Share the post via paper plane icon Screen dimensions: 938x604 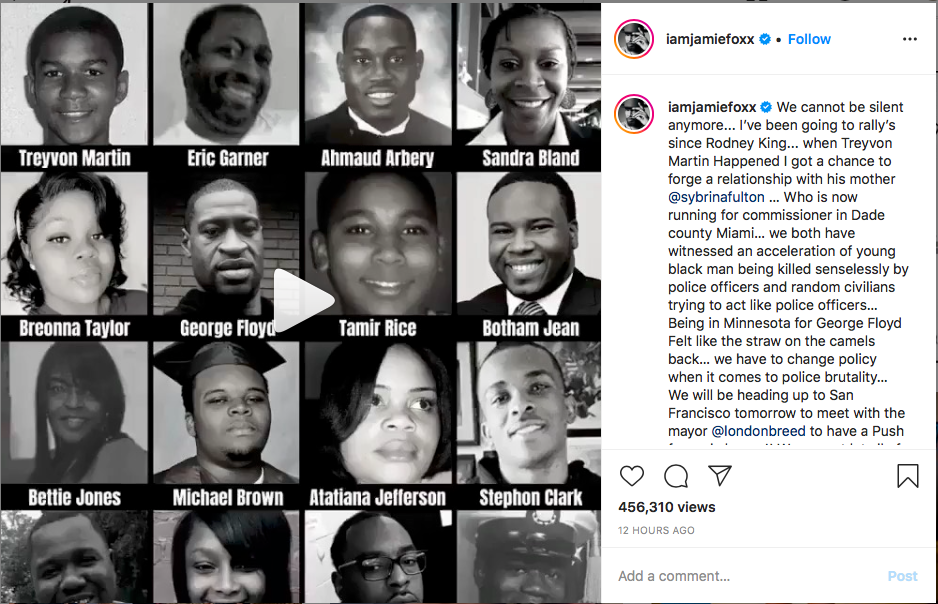pyautogui.click(x=720, y=475)
